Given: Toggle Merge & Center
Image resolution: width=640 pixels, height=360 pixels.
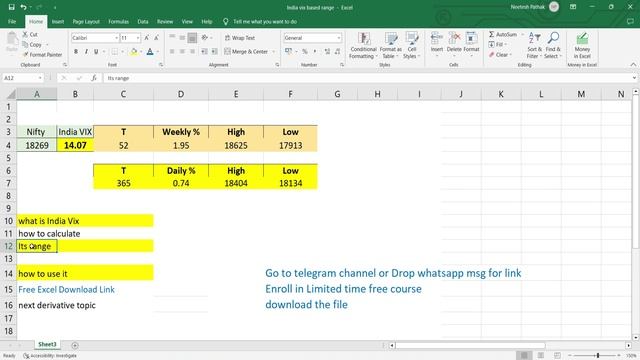Looking at the screenshot, I should [247, 51].
